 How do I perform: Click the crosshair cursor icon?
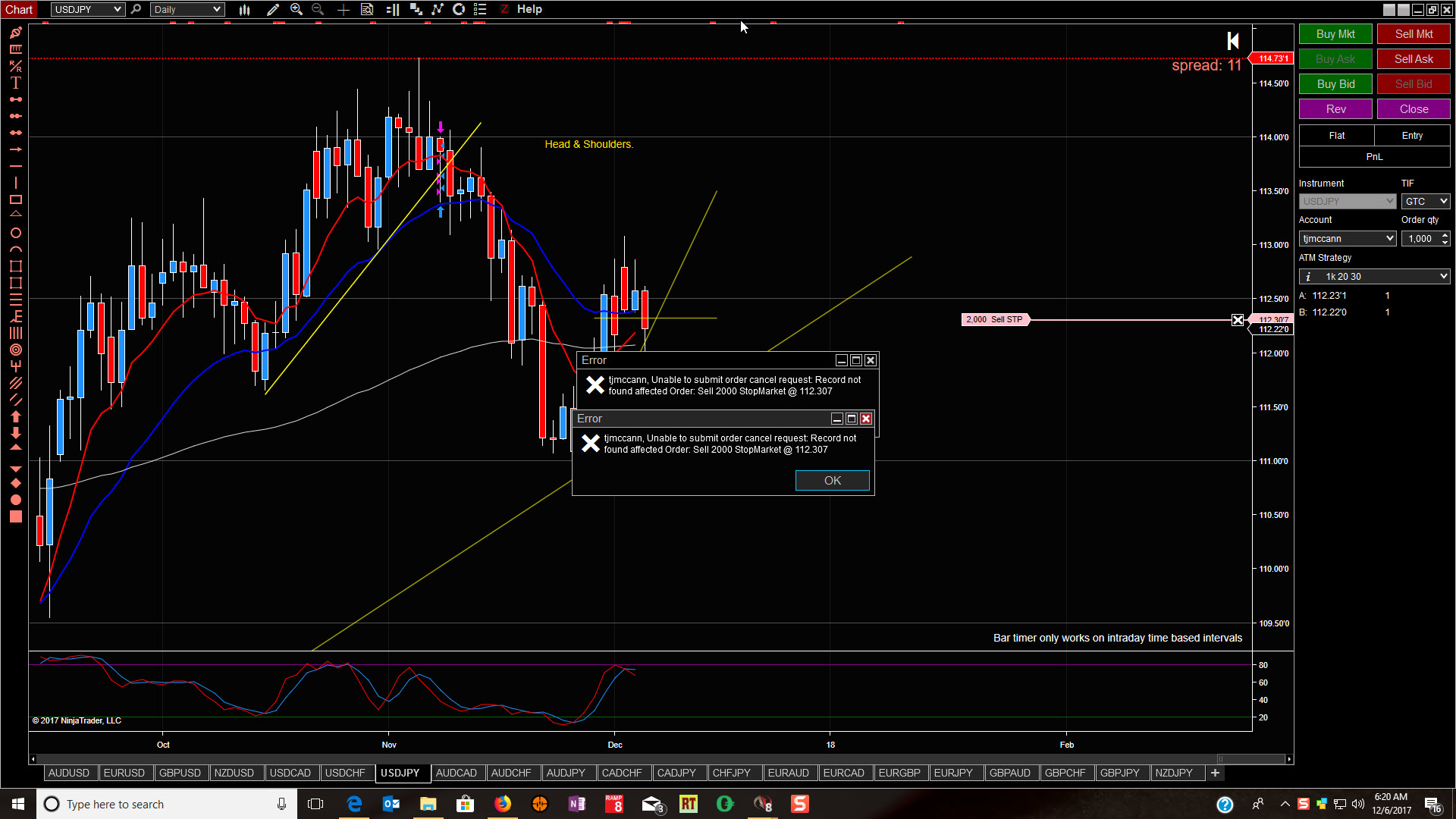[x=344, y=10]
